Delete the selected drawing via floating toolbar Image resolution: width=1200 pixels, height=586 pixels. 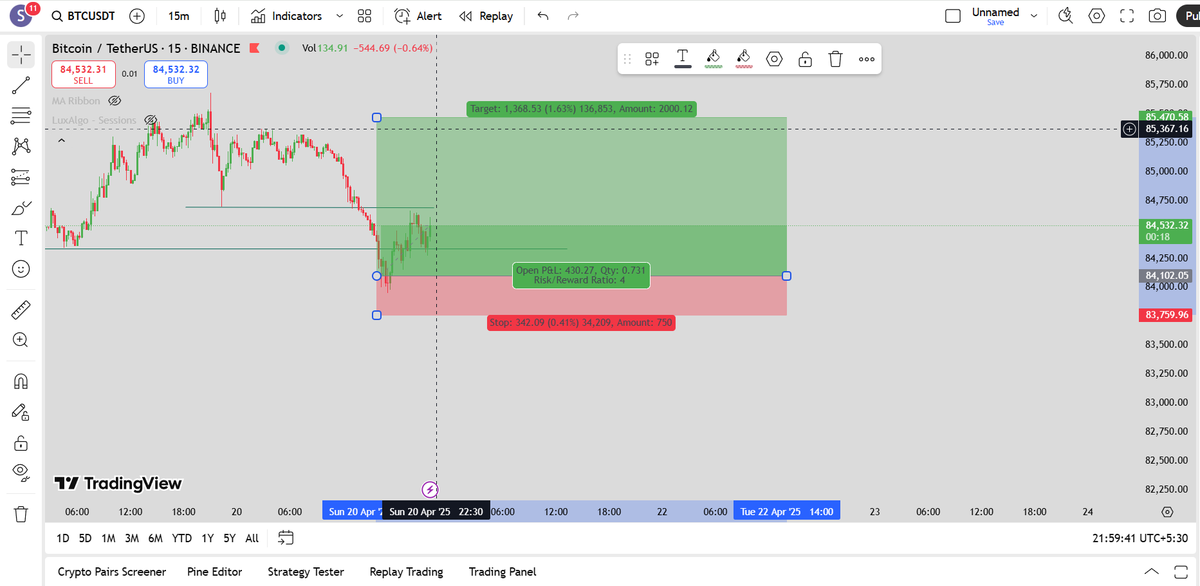tap(835, 59)
